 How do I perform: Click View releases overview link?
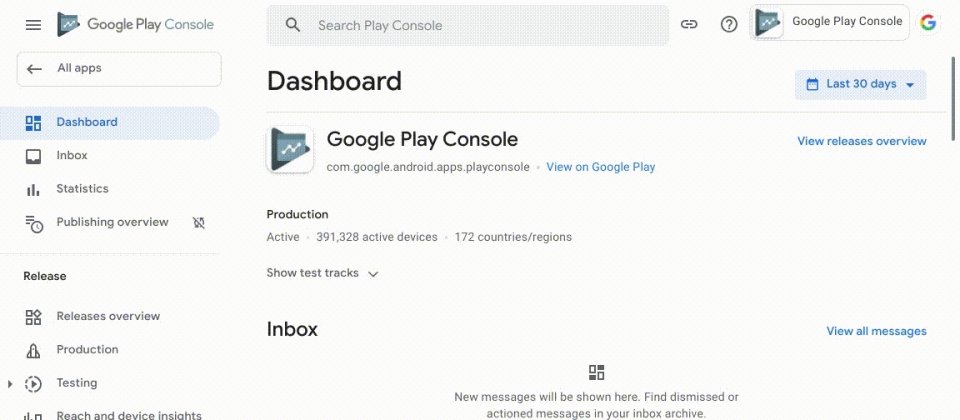[861, 141]
